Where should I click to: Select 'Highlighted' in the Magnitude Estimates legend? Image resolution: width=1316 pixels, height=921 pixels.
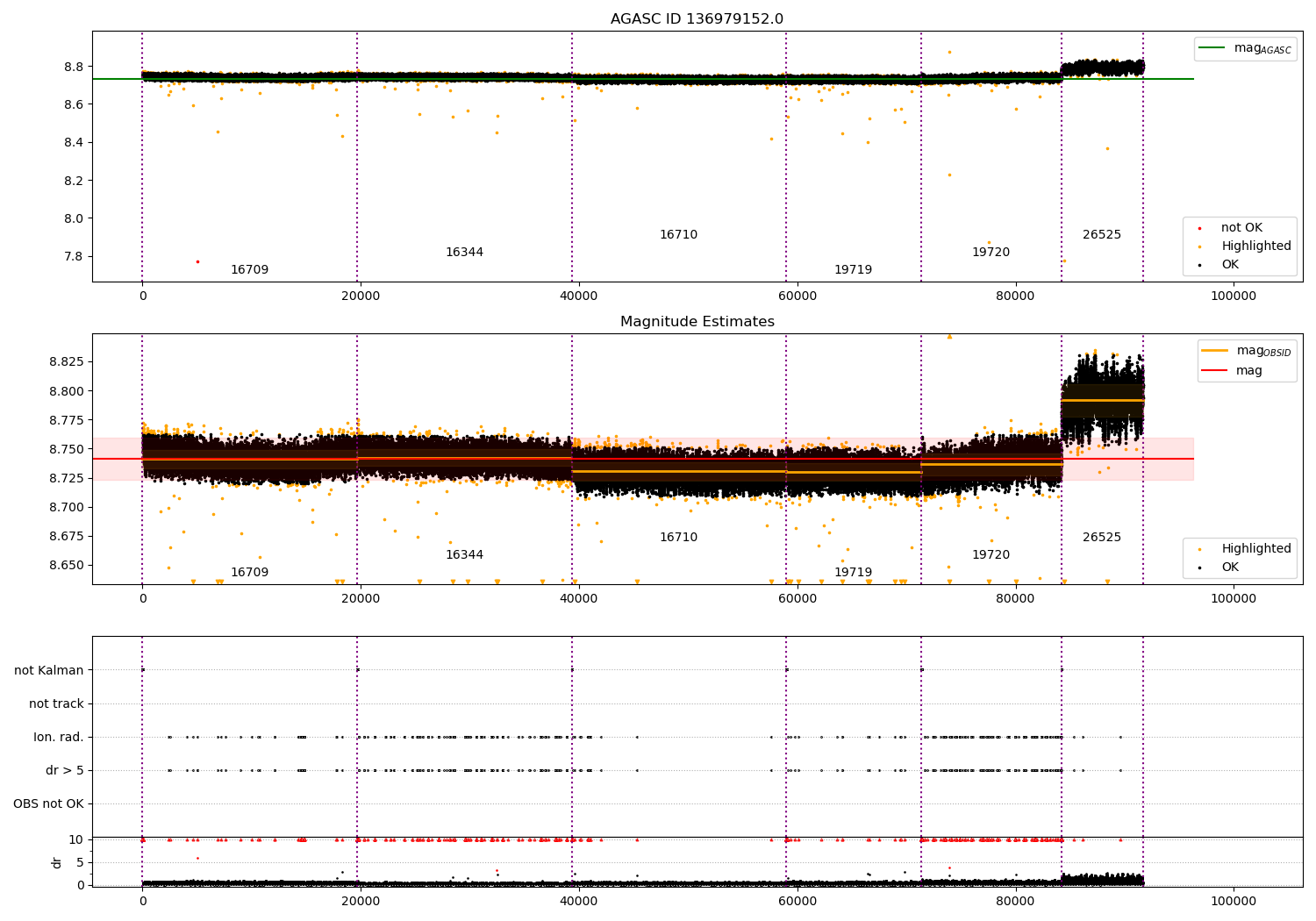pyautogui.click(x=1256, y=549)
